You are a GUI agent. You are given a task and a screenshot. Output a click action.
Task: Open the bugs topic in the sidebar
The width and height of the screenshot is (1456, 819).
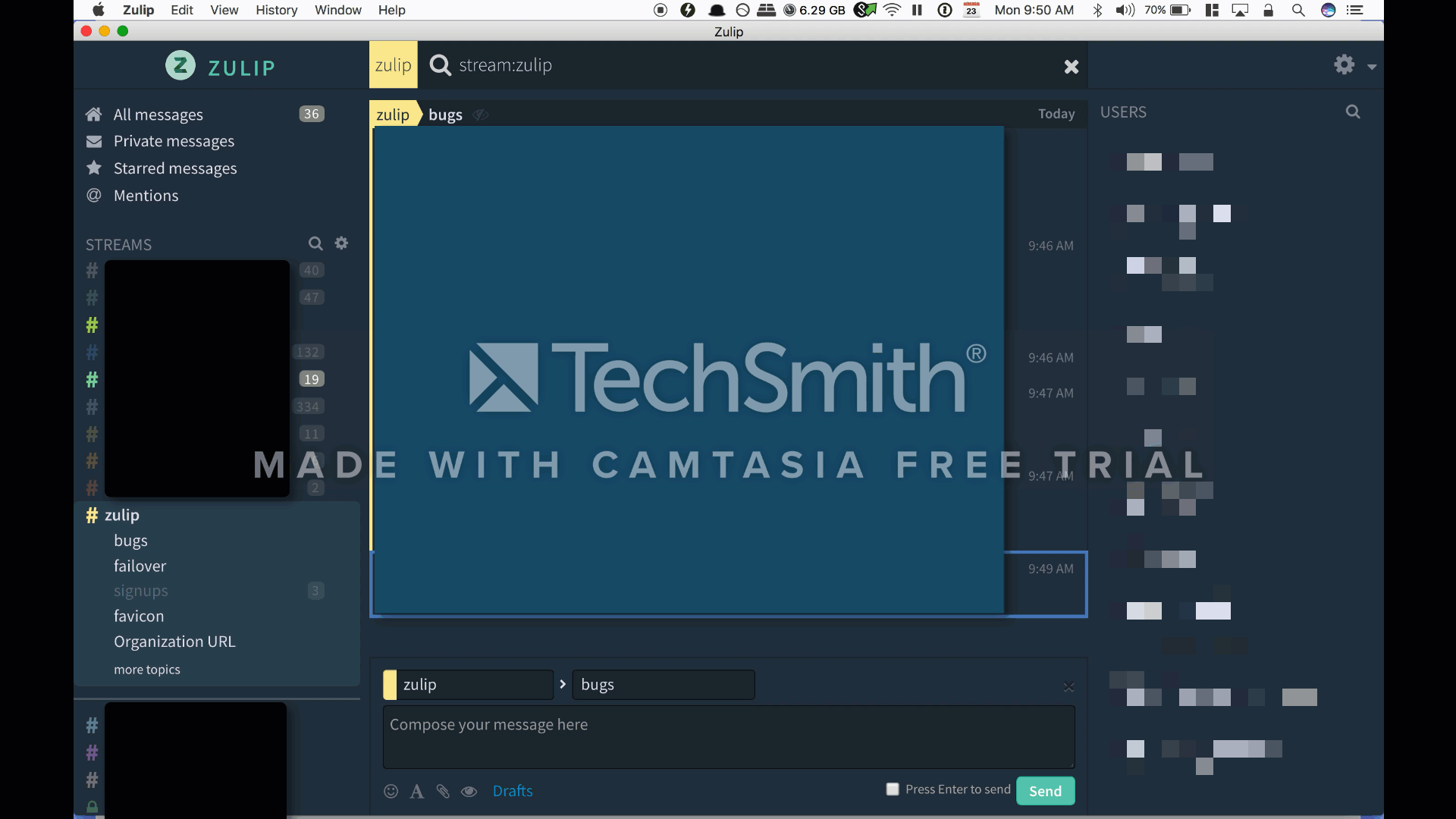(x=130, y=541)
